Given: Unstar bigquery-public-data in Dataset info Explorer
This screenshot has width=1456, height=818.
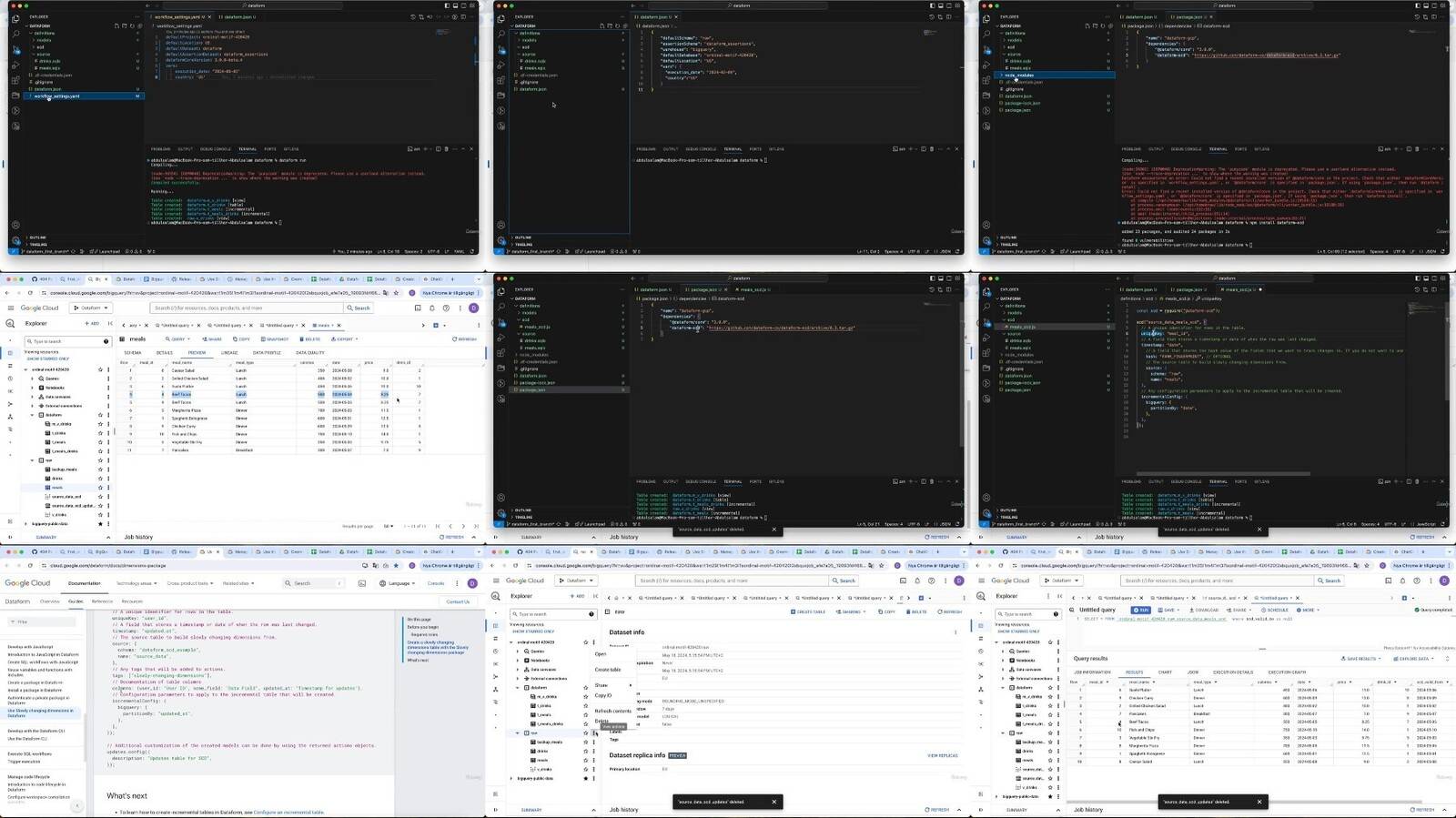Looking at the screenshot, I should point(586,778).
